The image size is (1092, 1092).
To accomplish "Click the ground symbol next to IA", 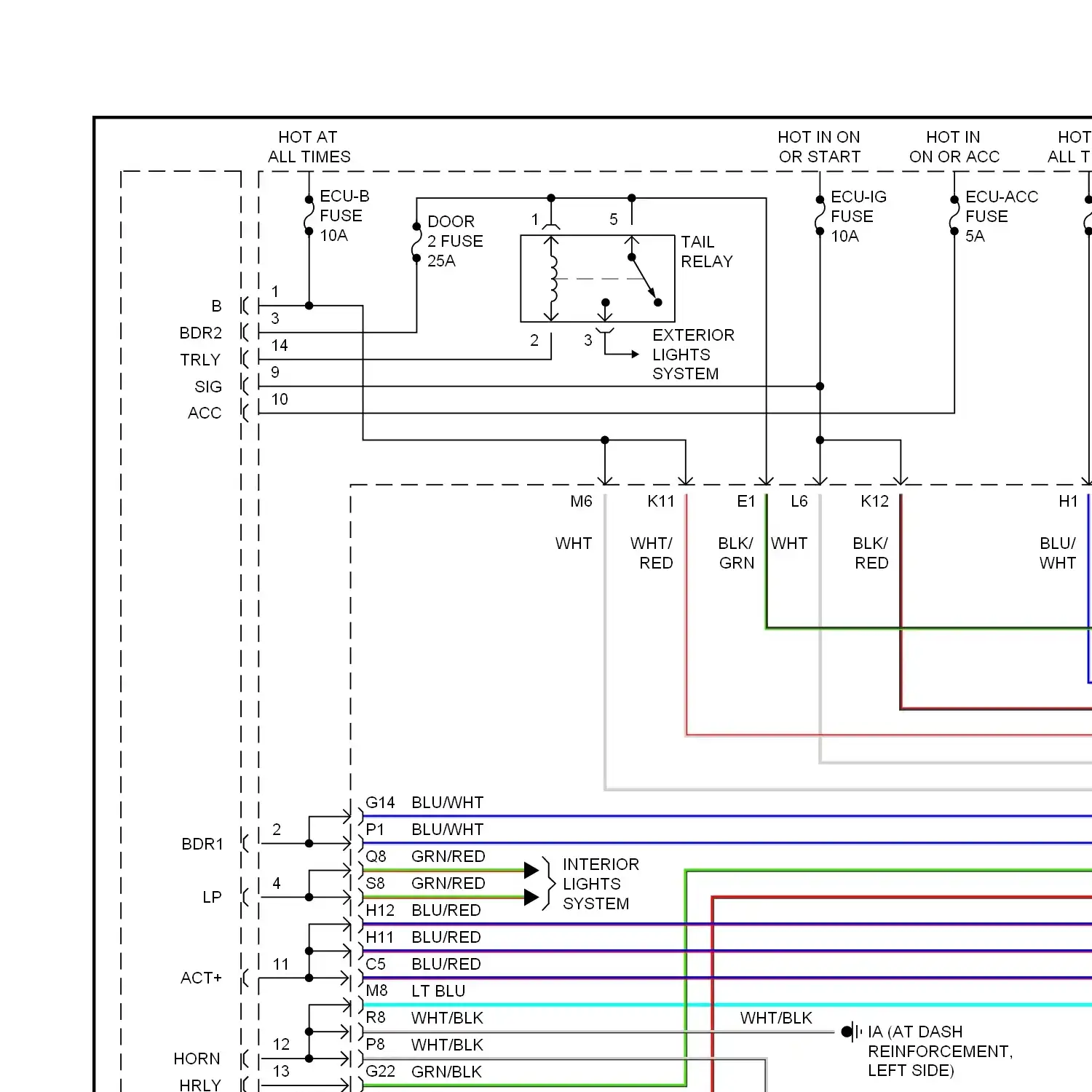I will 851,1032.
